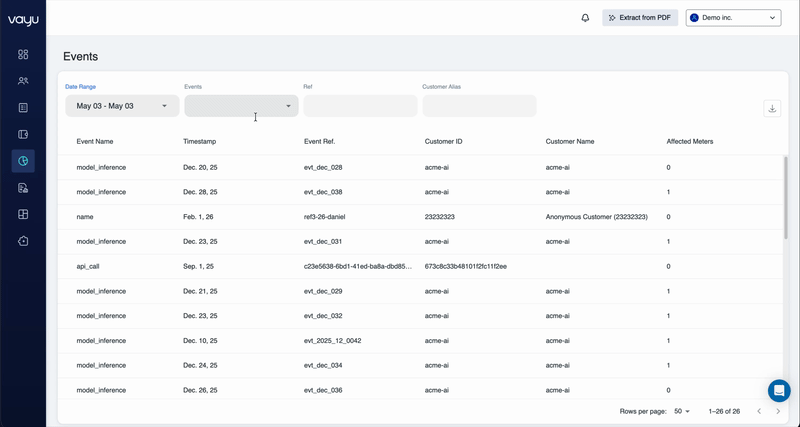The height and width of the screenshot is (427, 800).
Task: Click the Demo inc. avatar icon
Action: tap(694, 17)
